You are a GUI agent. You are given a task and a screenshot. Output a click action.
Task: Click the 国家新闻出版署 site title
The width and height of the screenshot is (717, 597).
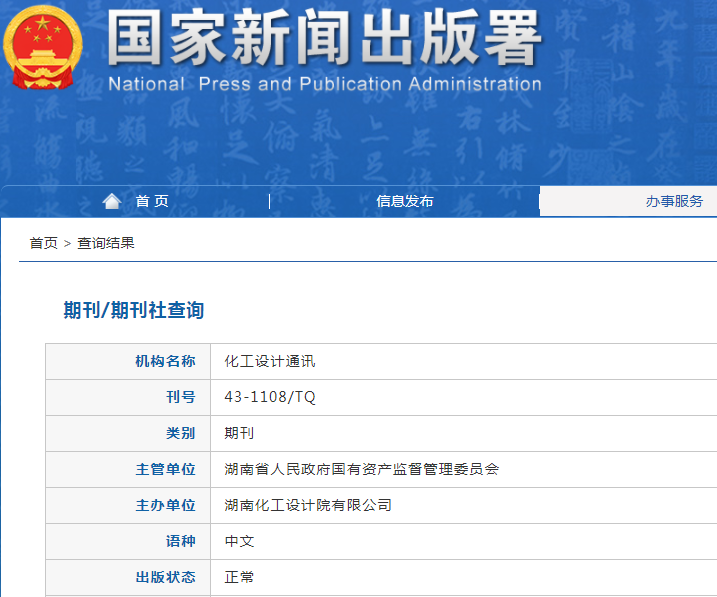(324, 40)
